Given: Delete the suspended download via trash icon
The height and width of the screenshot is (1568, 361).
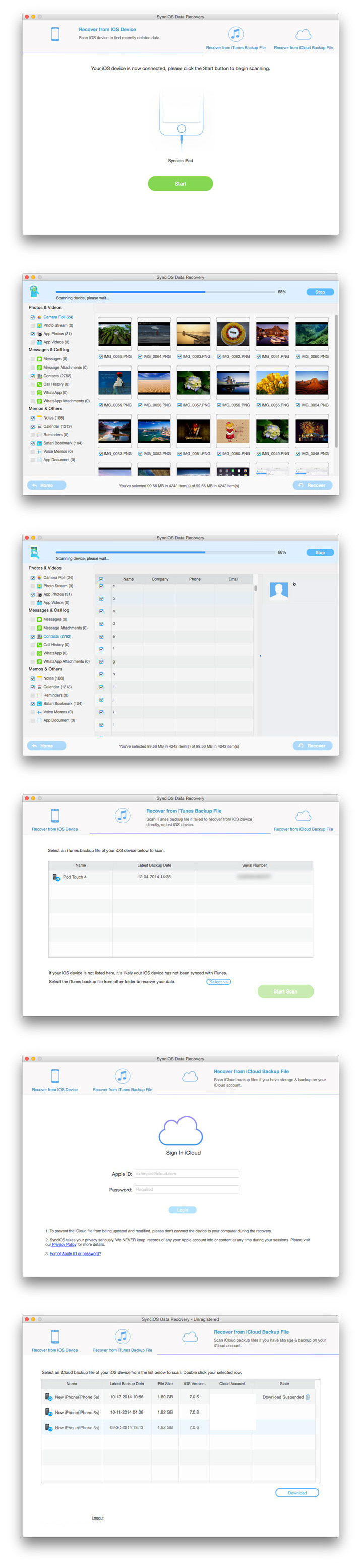Looking at the screenshot, I should point(308,1397).
